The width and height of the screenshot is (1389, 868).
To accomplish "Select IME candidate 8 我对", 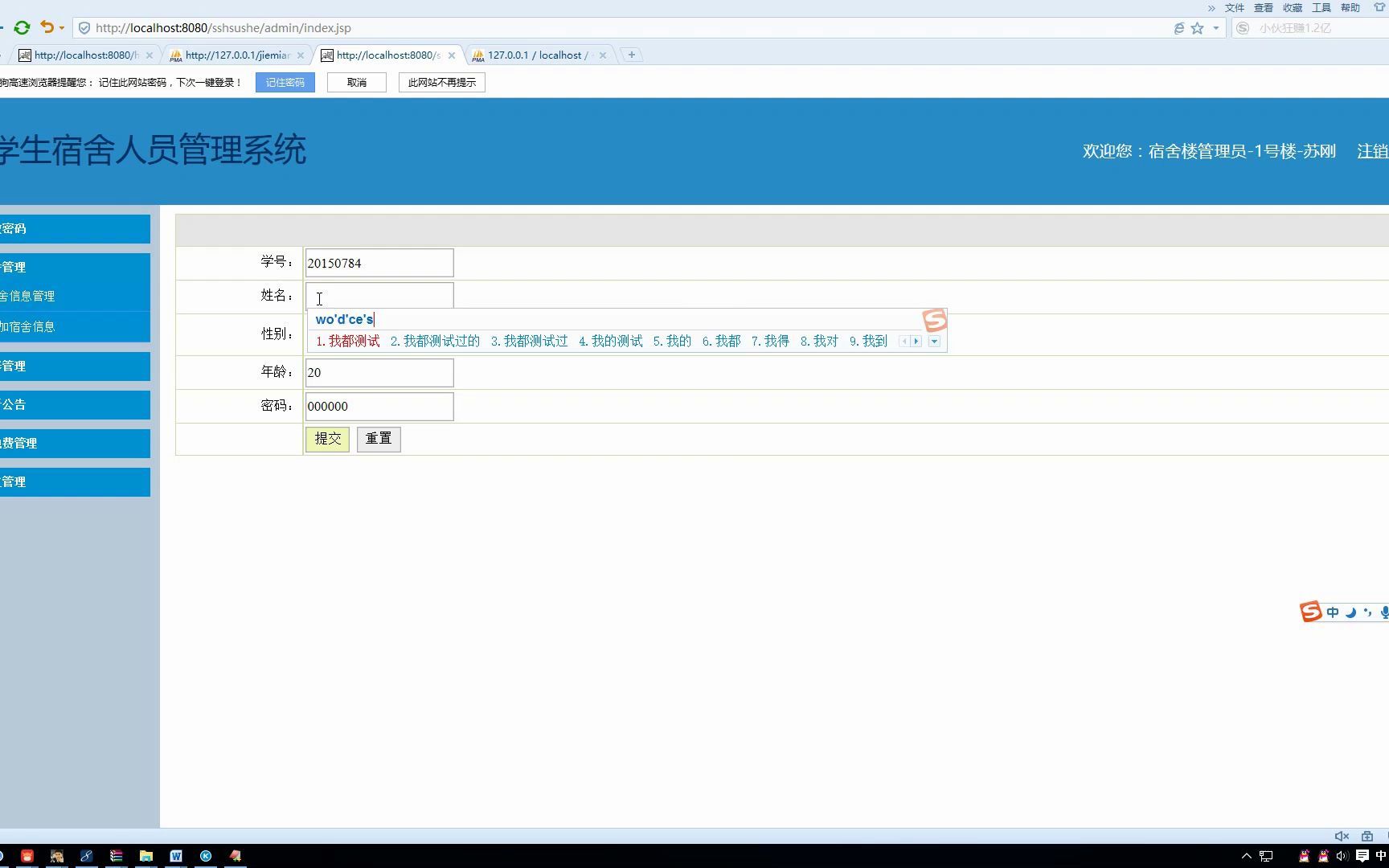I will click(x=819, y=342).
